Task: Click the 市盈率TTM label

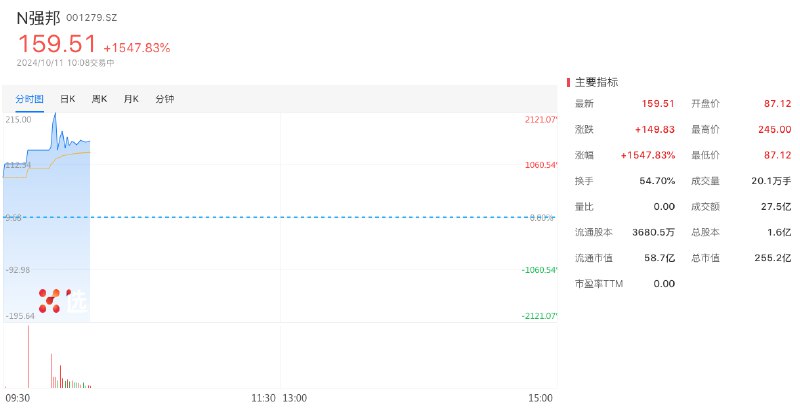Action: click(x=599, y=284)
